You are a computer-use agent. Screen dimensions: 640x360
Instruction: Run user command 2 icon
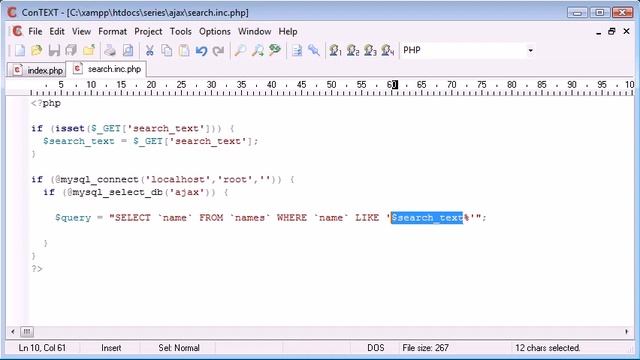tap(353, 51)
